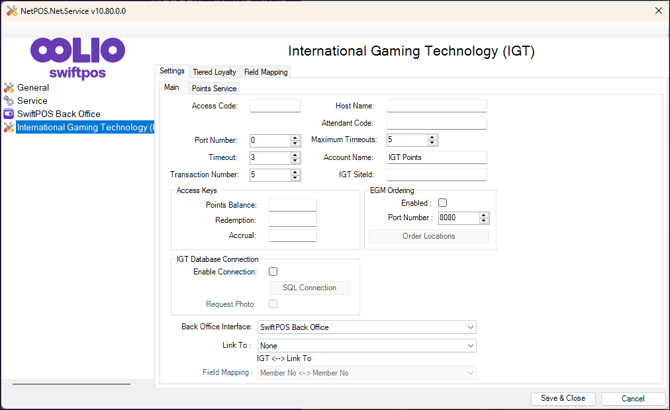
Task: Open the Back Office Interface dropdown
Action: pyautogui.click(x=367, y=327)
